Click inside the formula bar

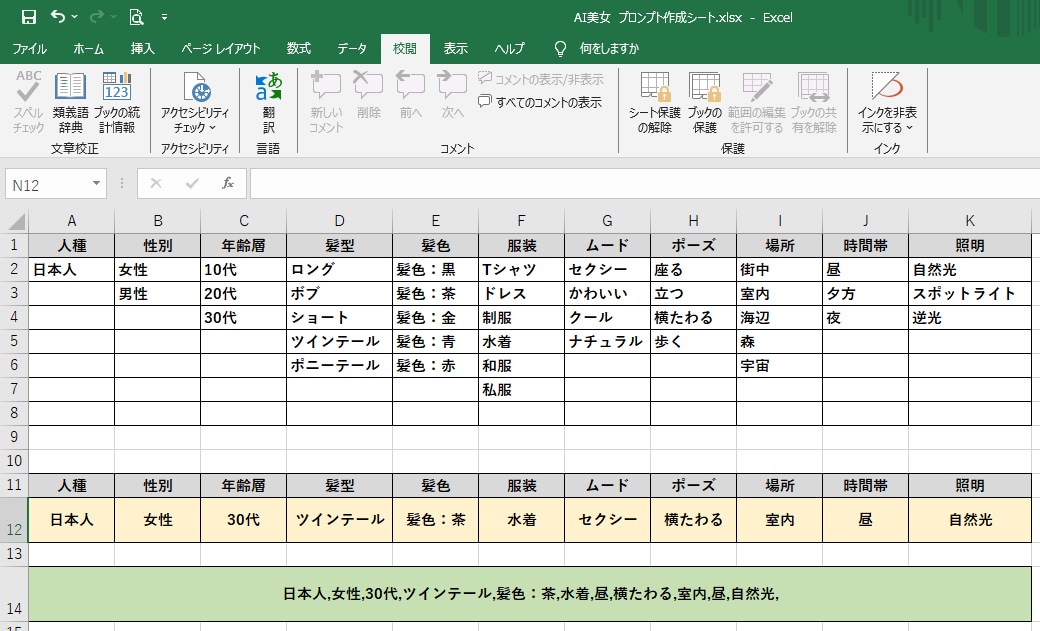[x=645, y=184]
